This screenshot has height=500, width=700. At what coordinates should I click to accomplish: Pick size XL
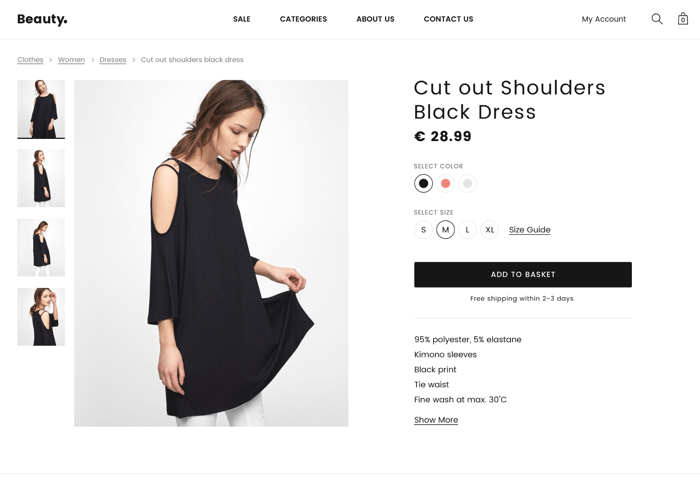pos(490,230)
